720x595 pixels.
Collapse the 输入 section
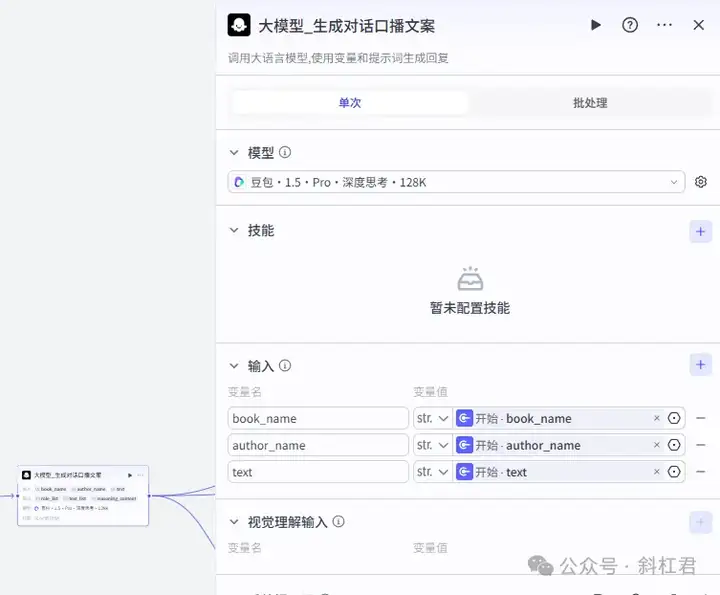[234, 366]
